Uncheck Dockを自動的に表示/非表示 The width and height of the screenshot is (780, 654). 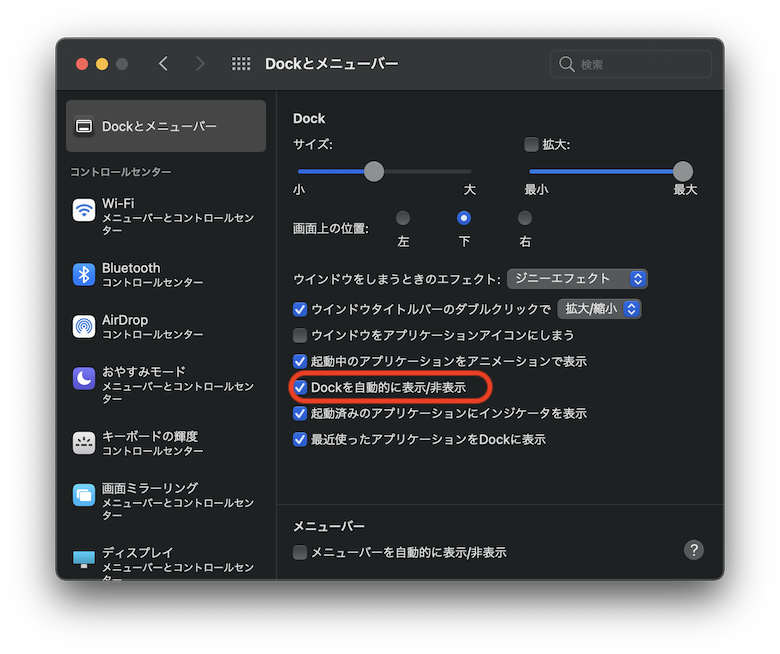pyautogui.click(x=300, y=387)
